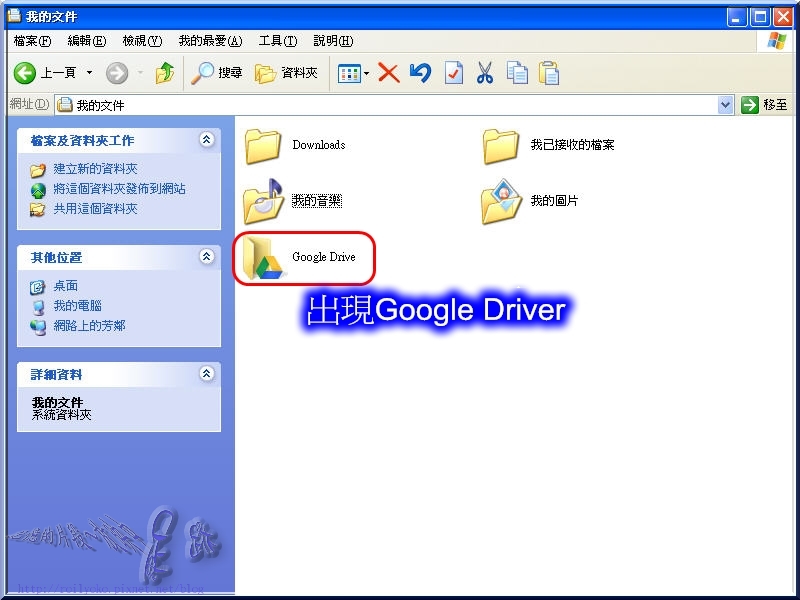Collapse the 檔案及資料夾工作 panel

pos(207,139)
